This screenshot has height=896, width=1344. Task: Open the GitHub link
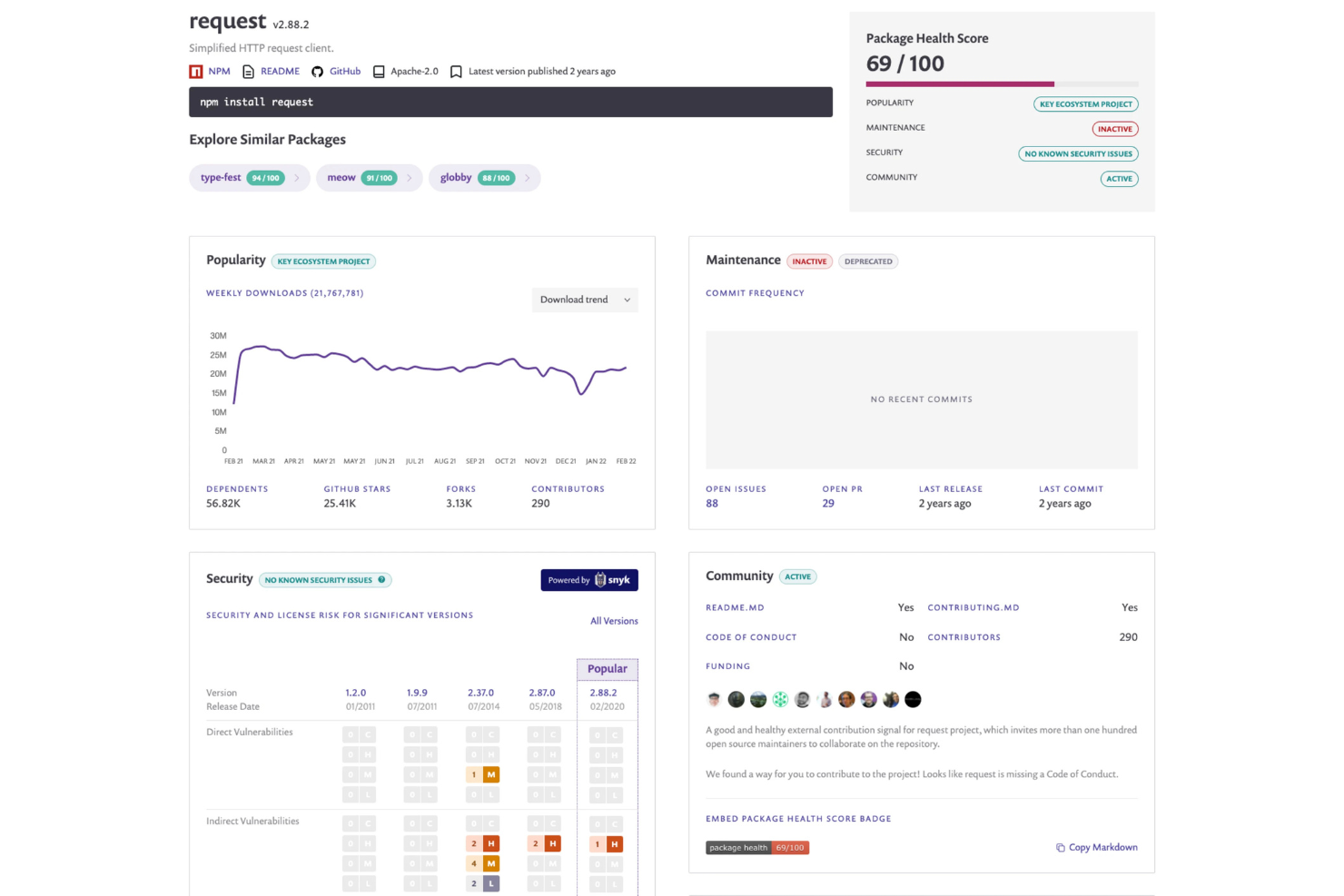tap(345, 72)
